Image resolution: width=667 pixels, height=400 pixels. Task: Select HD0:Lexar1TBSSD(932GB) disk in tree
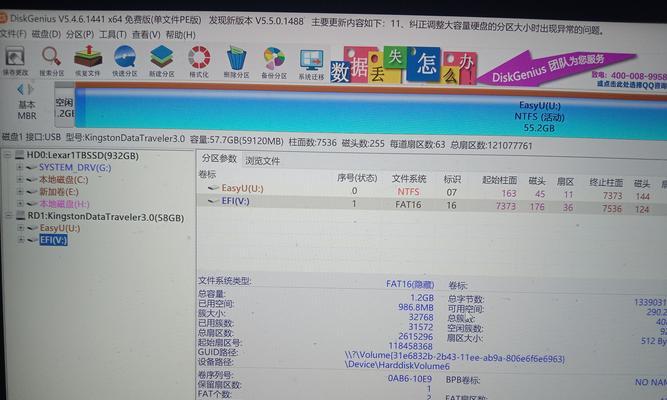83,155
